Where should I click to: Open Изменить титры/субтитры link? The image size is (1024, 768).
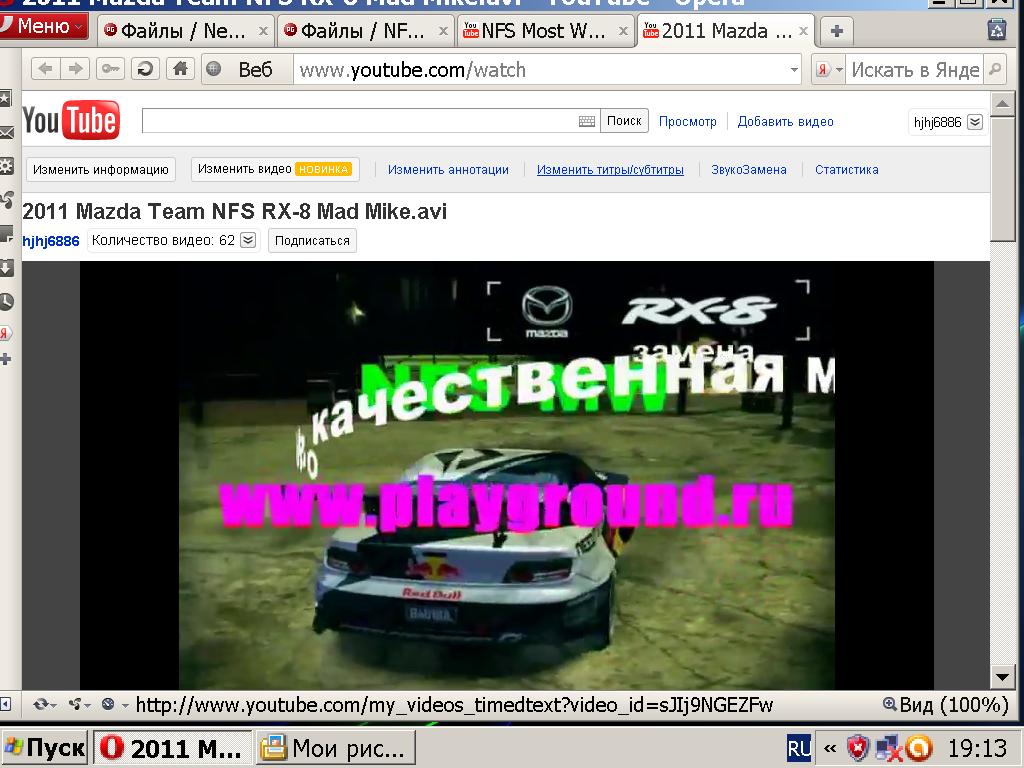(610, 170)
